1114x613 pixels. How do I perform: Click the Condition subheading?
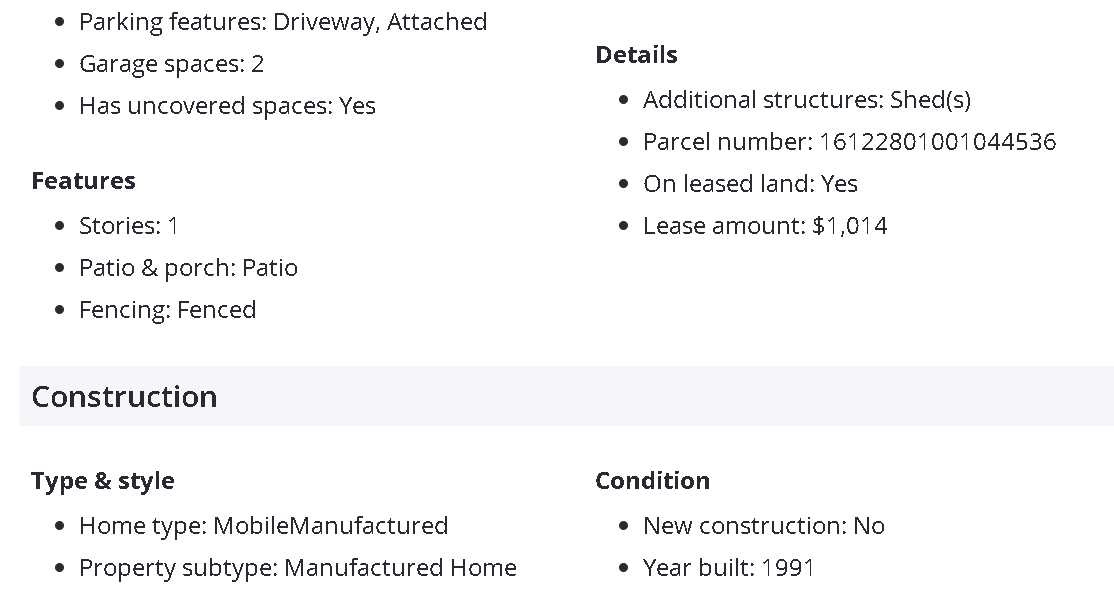click(652, 481)
